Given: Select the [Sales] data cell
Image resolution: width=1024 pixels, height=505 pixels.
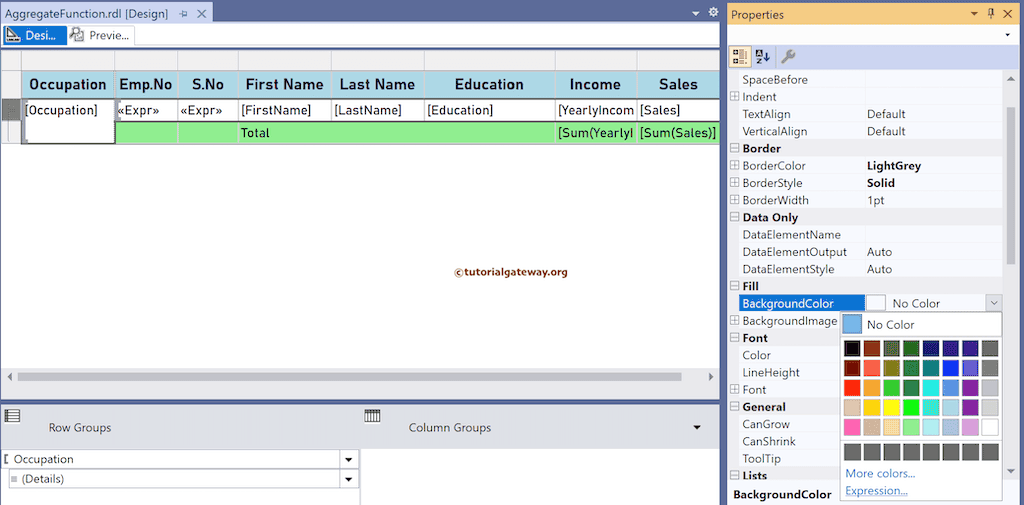Looking at the screenshot, I should [678, 110].
